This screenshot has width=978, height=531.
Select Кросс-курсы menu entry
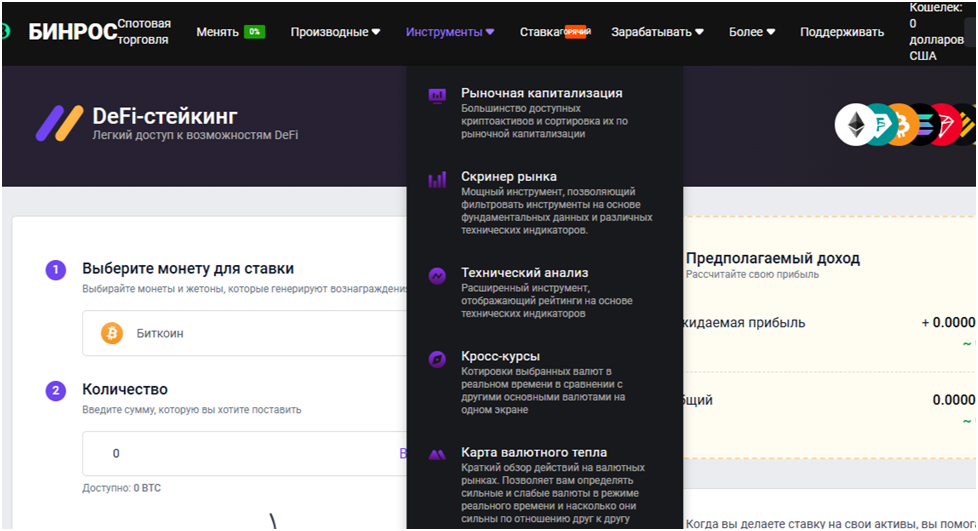coord(544,382)
